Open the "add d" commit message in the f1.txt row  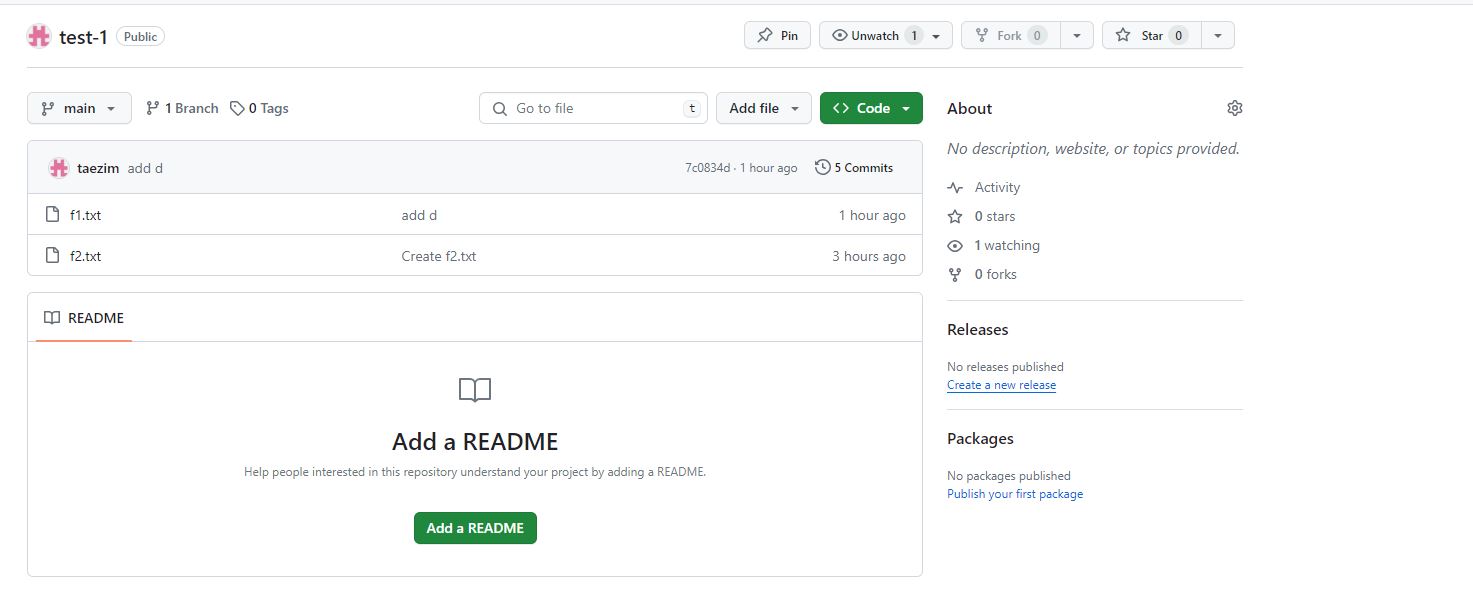click(419, 215)
